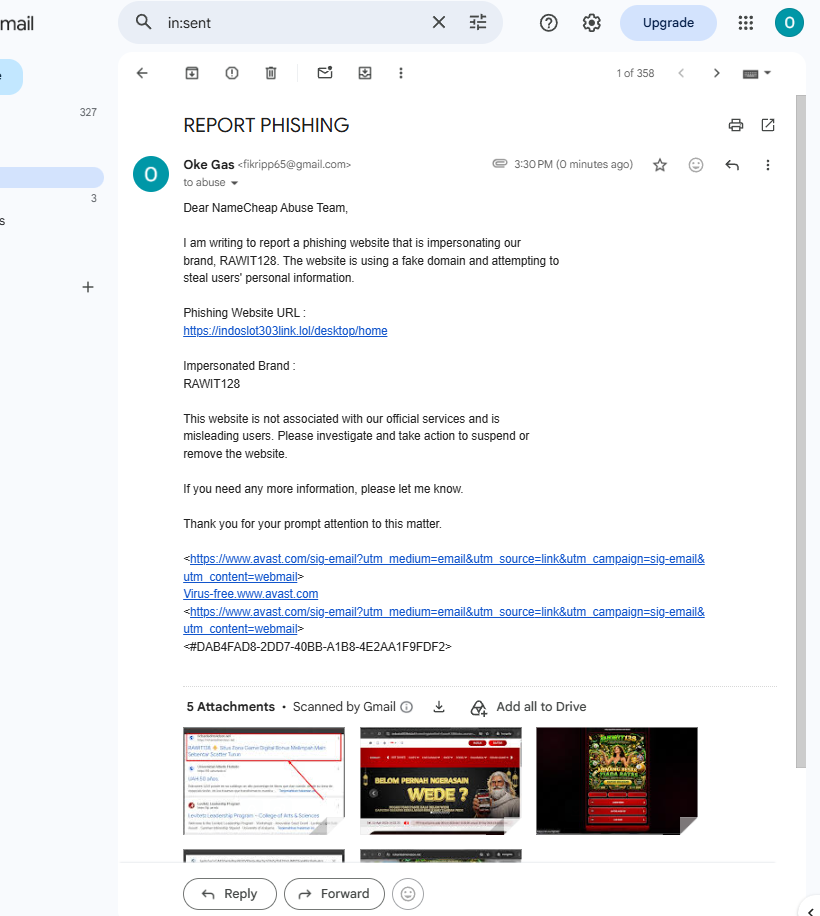This screenshot has height=916, width=820.
Task: Click the Reply button
Action: click(230, 894)
